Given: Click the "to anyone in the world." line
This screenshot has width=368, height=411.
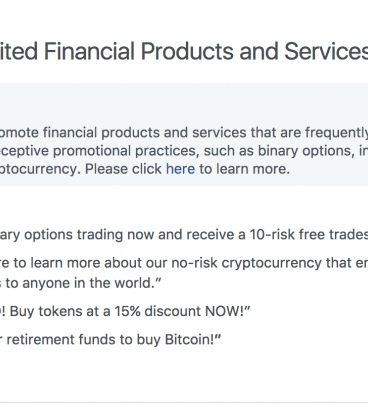Looking at the screenshot, I should 81,283.
